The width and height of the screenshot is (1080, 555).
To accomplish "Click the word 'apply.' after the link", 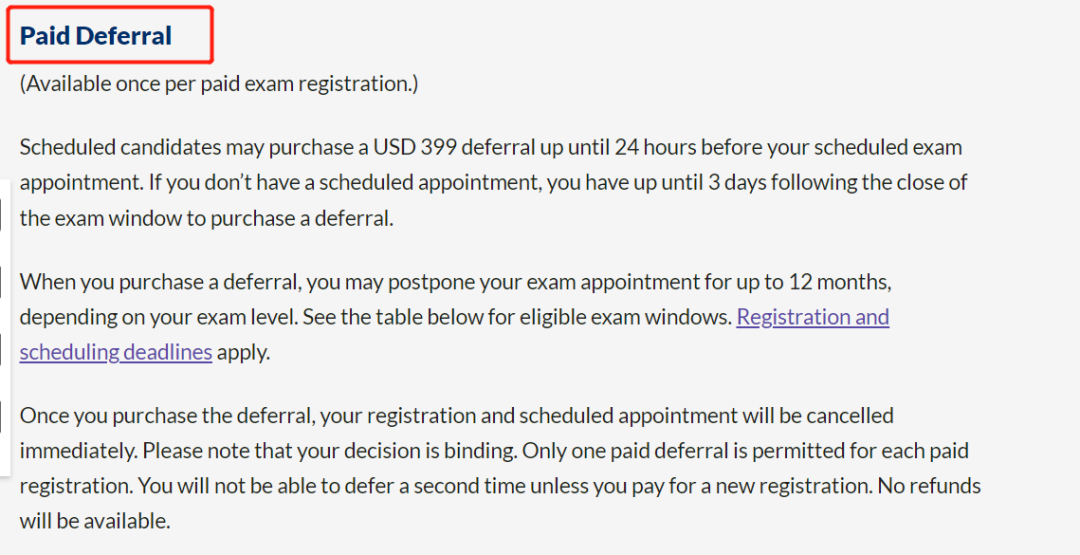I will (x=244, y=353).
